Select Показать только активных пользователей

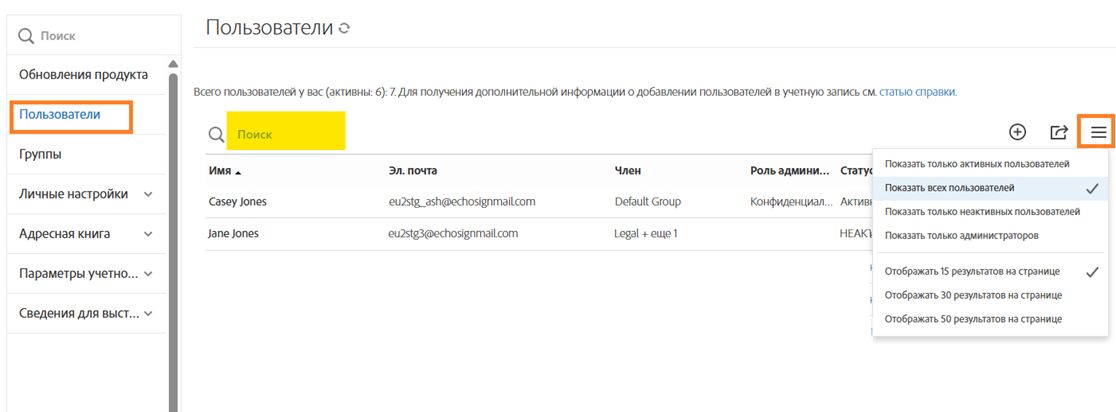click(x=977, y=163)
